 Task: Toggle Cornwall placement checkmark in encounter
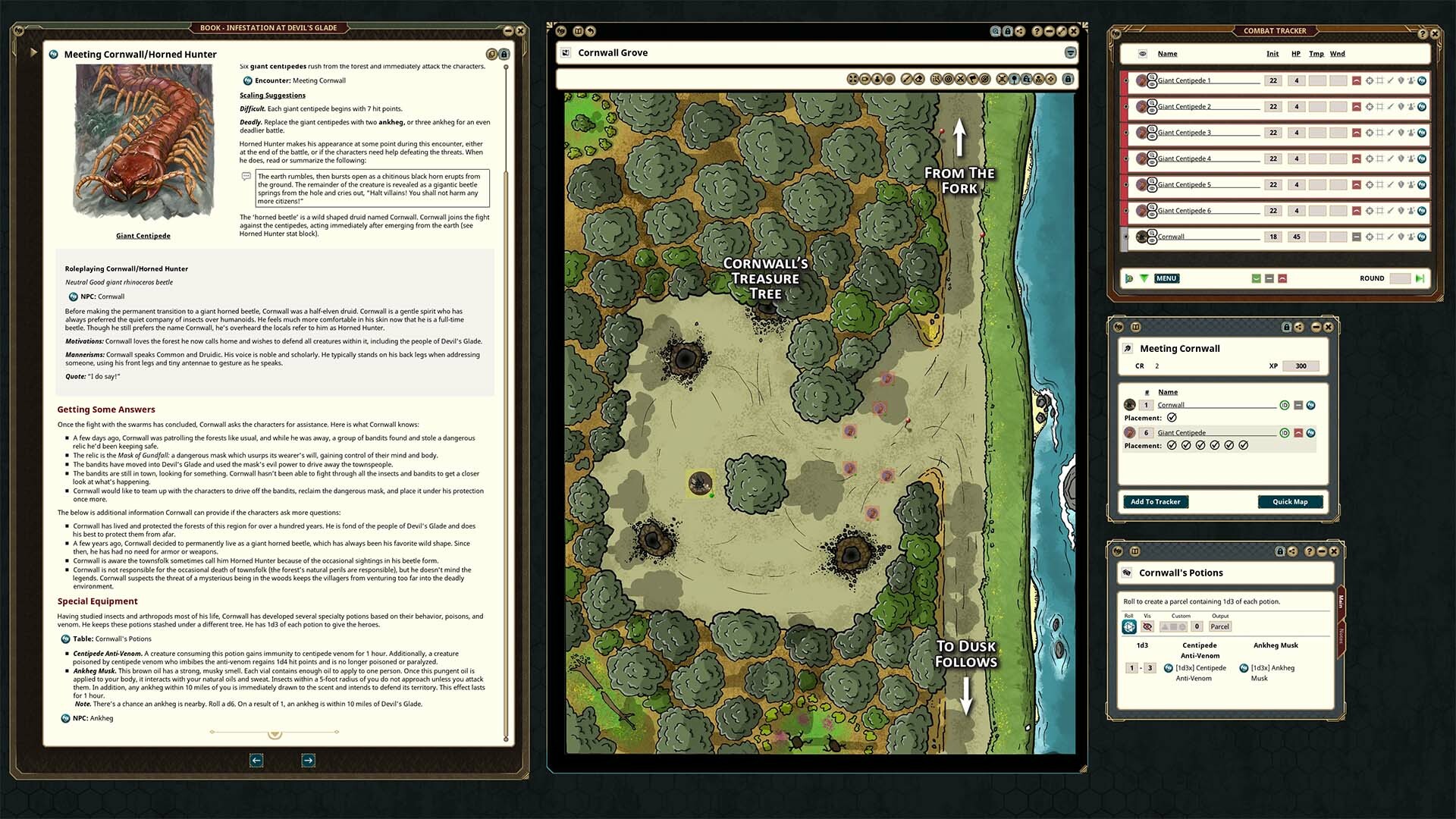coord(1172,418)
